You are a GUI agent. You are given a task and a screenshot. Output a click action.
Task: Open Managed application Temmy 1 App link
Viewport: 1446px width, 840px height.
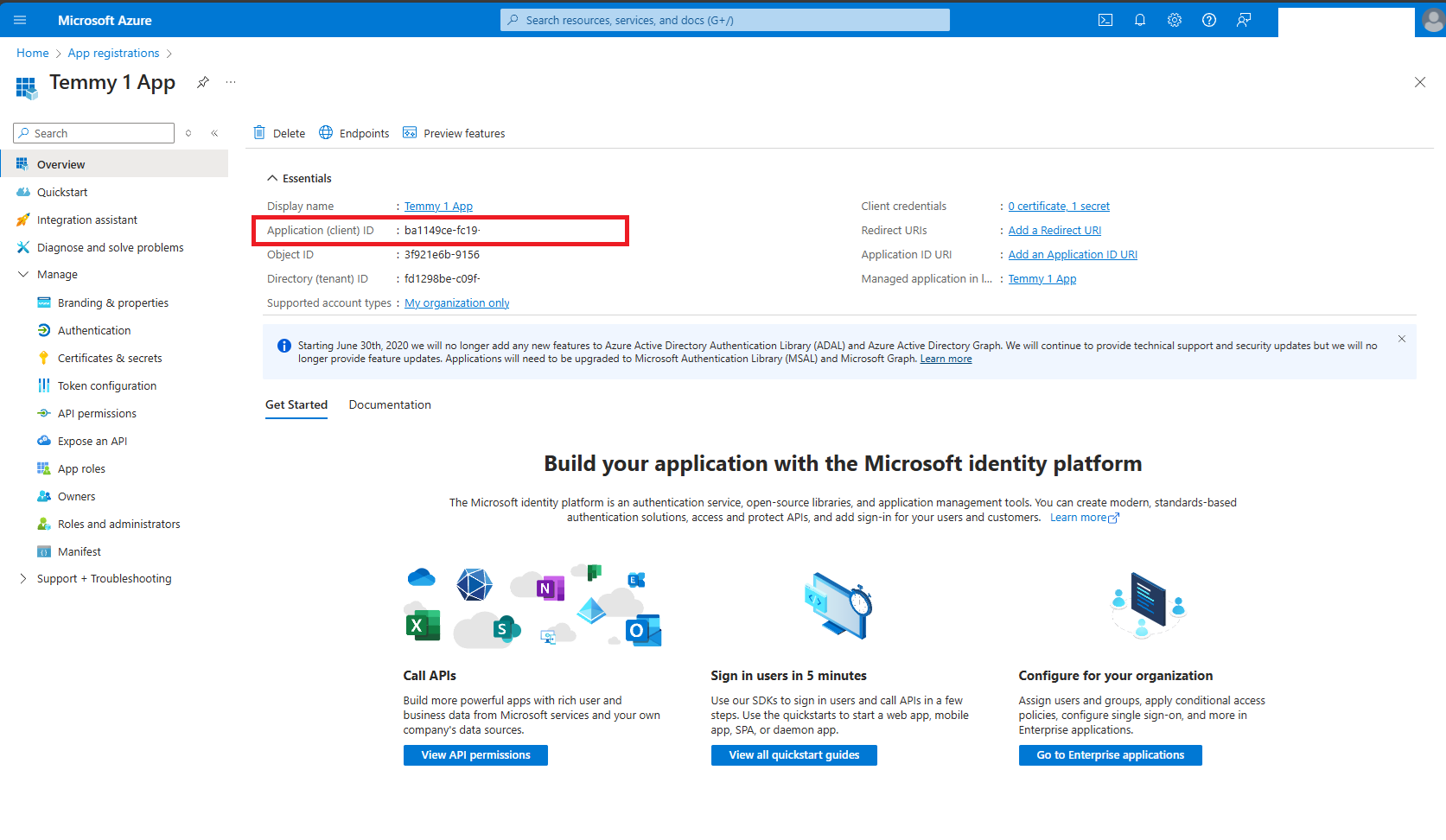pyautogui.click(x=1042, y=278)
